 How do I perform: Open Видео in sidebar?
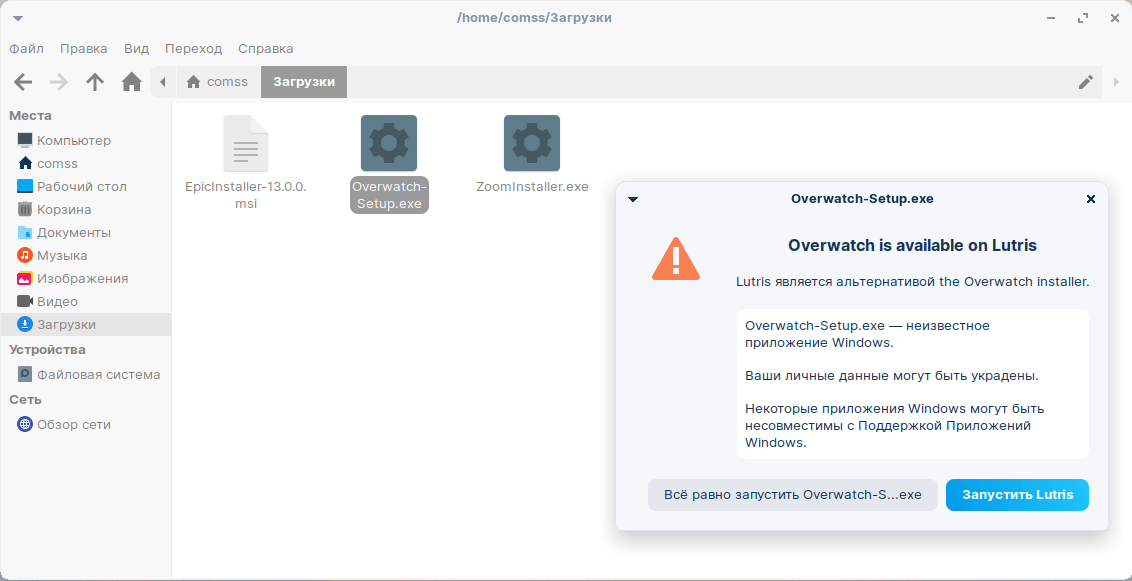point(86,302)
